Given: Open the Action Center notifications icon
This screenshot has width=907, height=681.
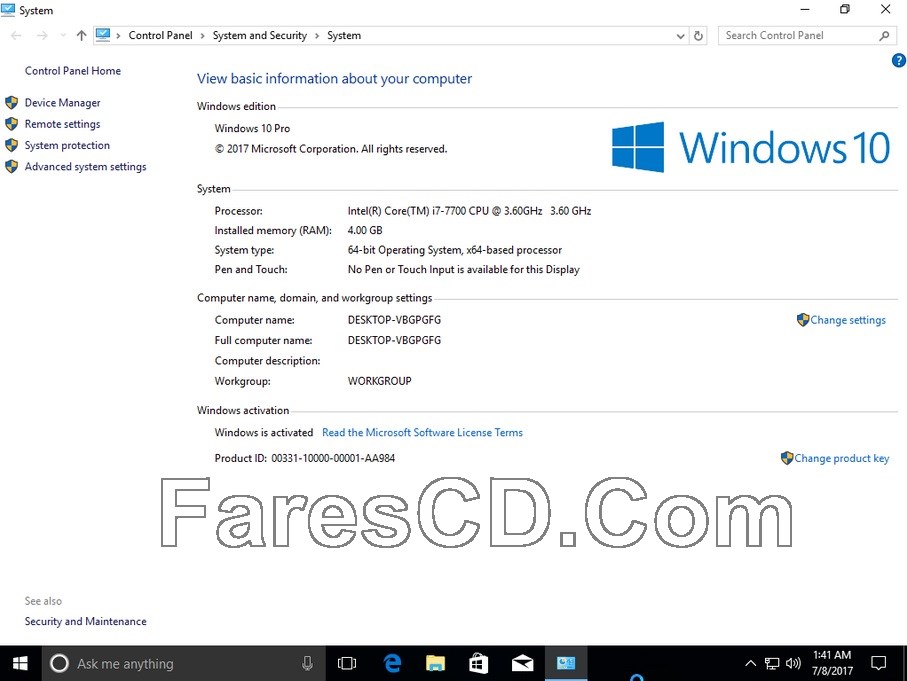Looking at the screenshot, I should pos(879,664).
